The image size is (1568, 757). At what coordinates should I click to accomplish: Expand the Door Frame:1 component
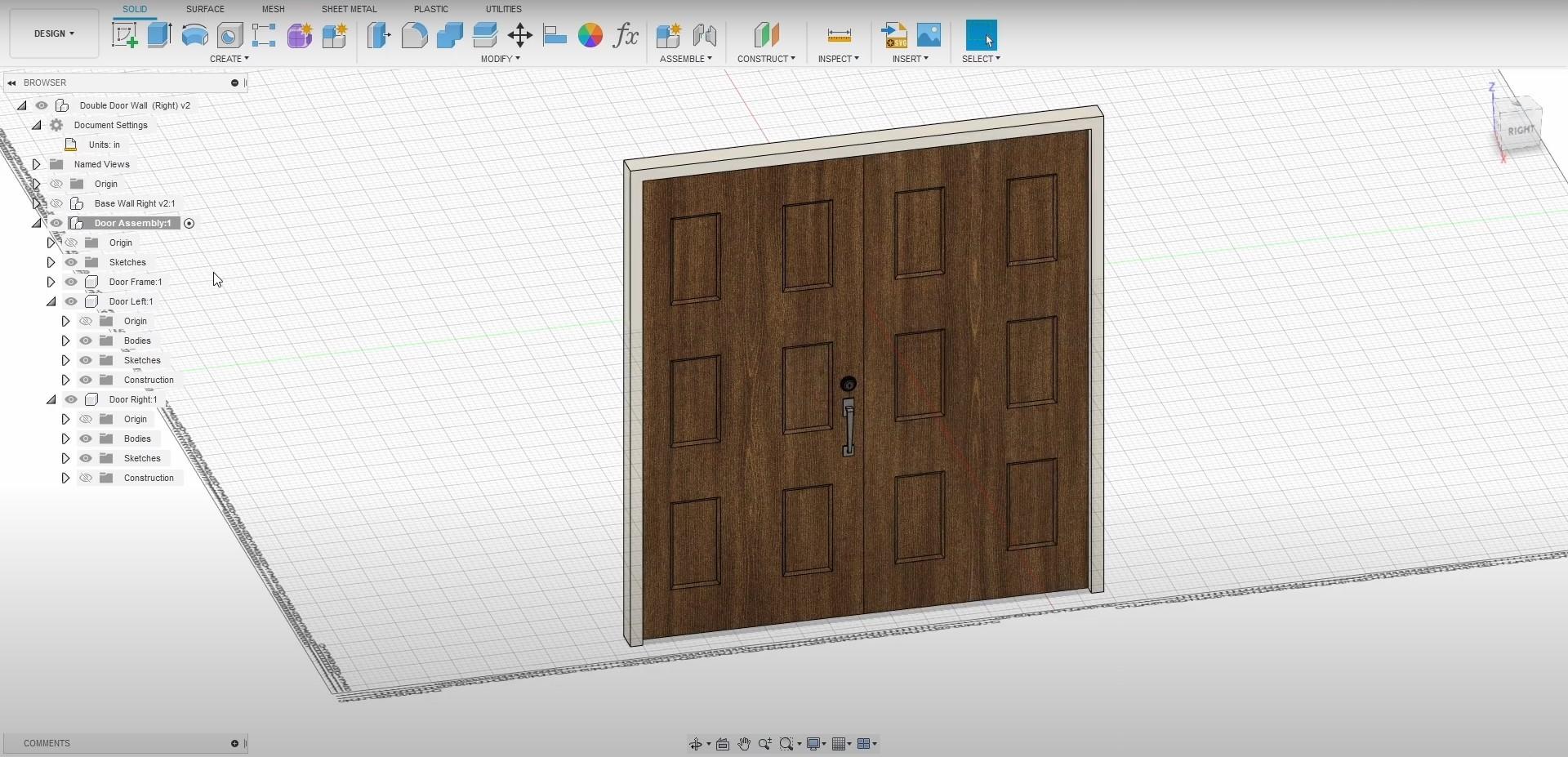pos(51,282)
